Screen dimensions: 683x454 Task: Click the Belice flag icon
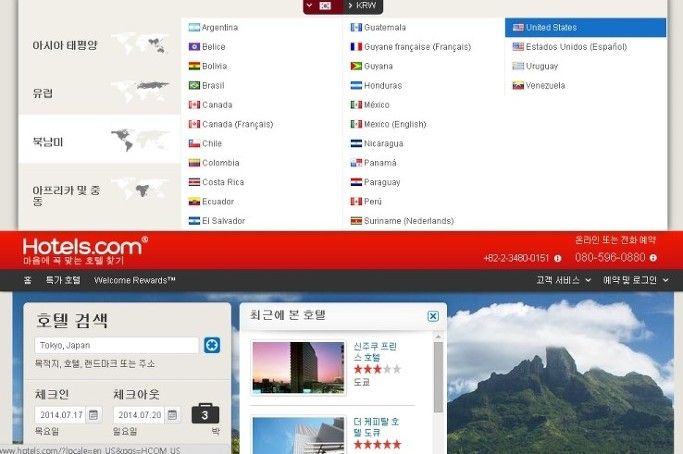click(x=194, y=47)
